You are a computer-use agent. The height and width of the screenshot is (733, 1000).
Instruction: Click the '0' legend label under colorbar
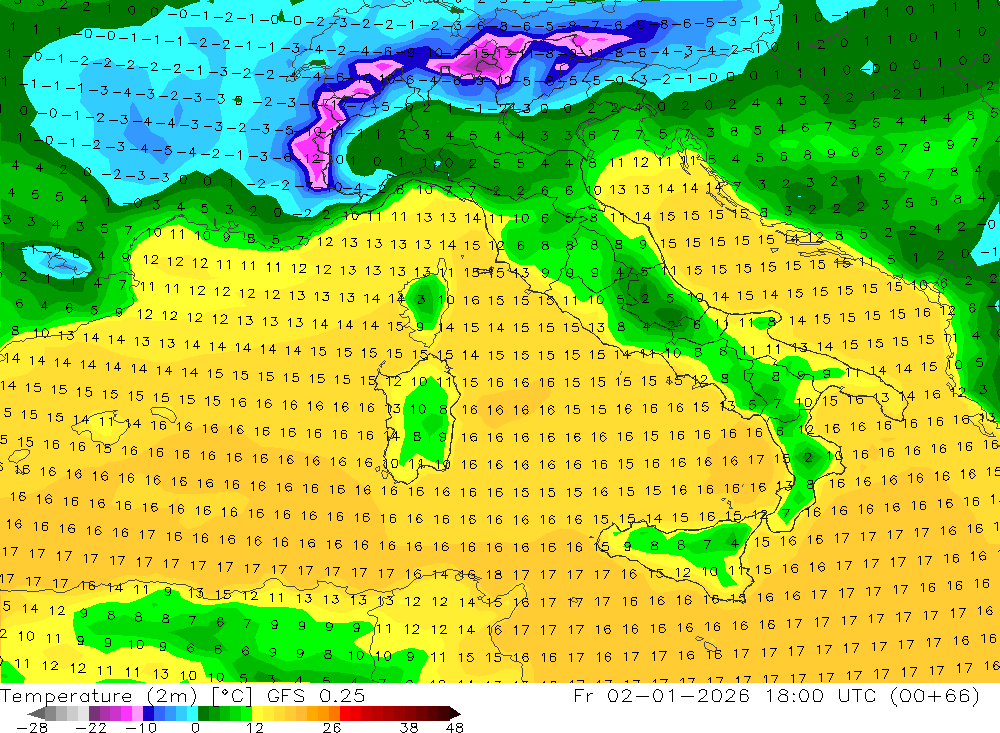(196, 727)
